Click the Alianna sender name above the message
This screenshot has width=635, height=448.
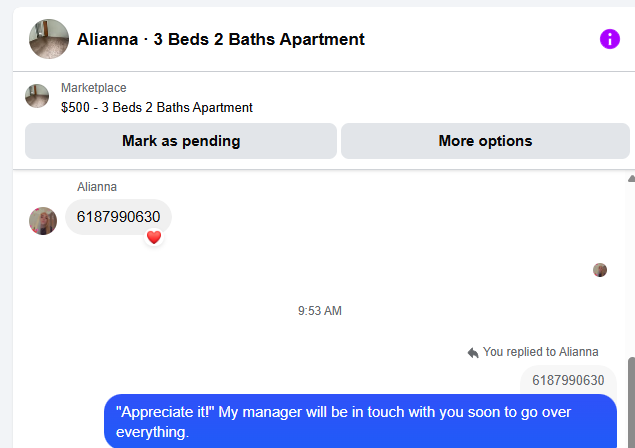(97, 186)
